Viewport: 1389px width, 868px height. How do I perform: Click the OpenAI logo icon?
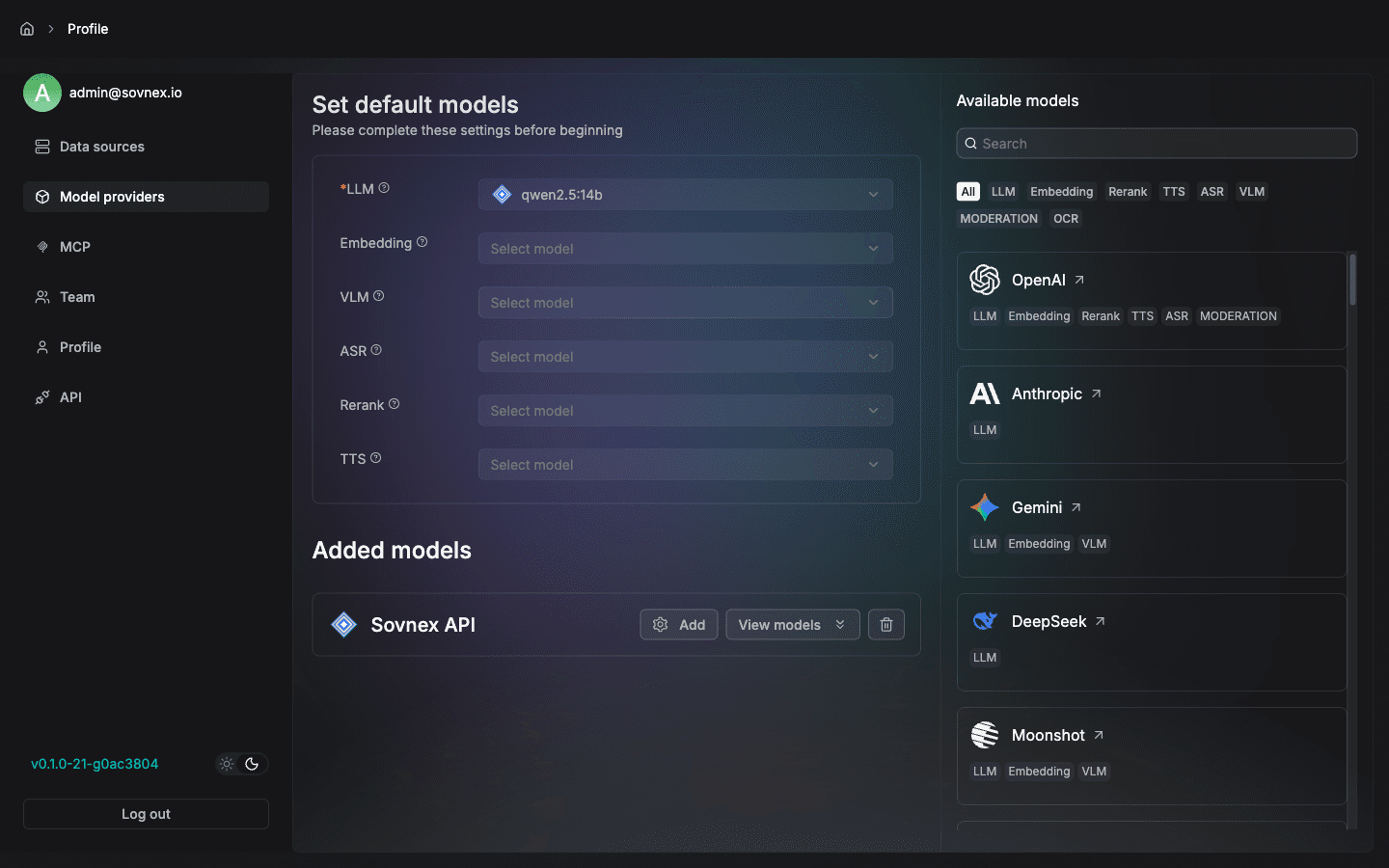[x=985, y=280]
